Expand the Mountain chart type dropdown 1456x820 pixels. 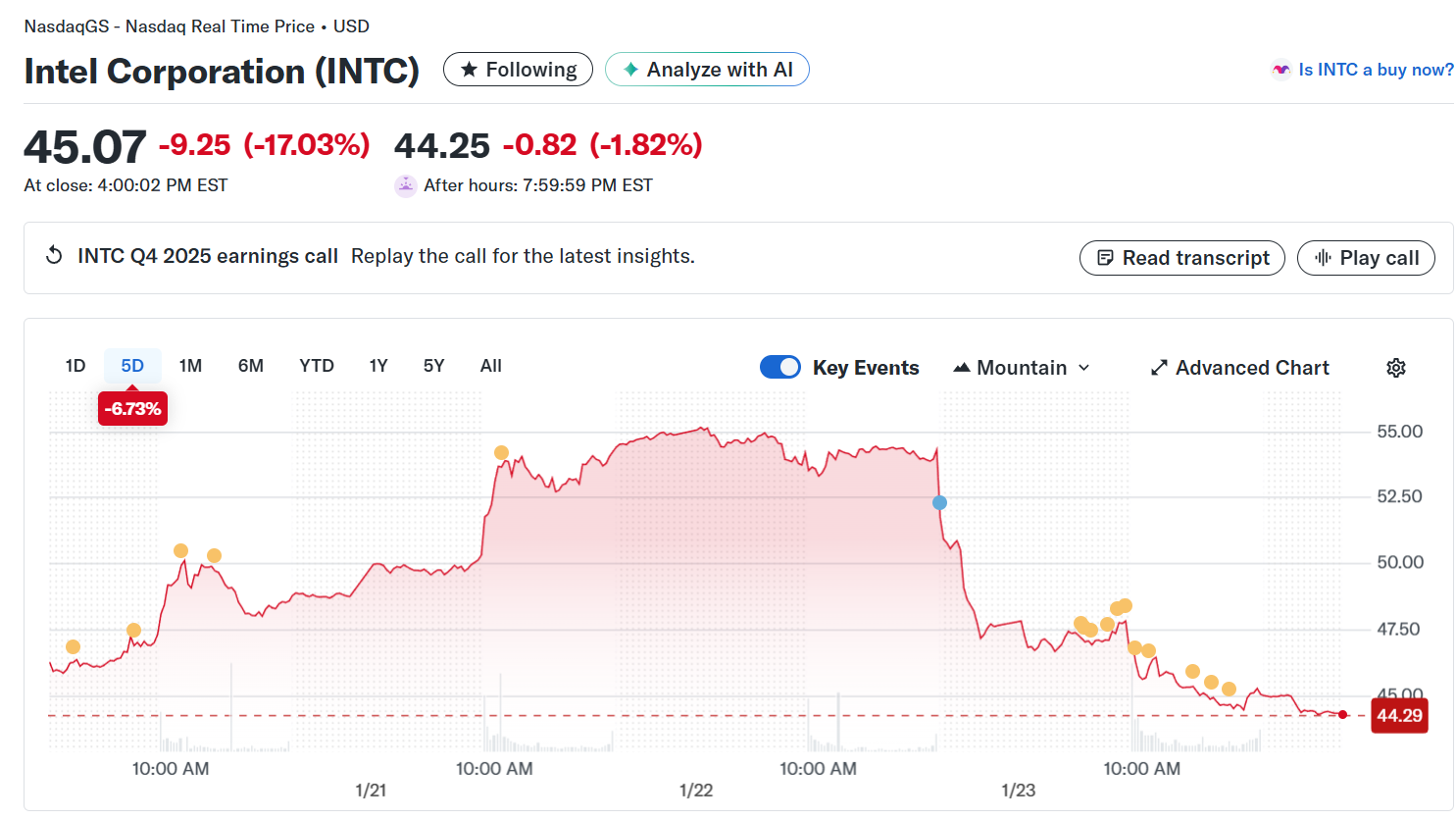[1084, 368]
